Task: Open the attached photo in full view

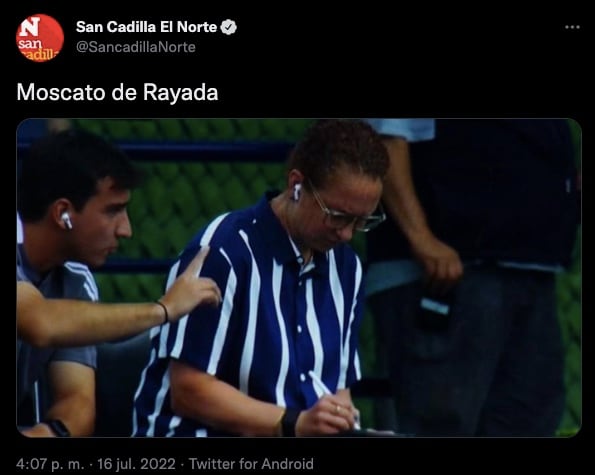Action: (299, 278)
